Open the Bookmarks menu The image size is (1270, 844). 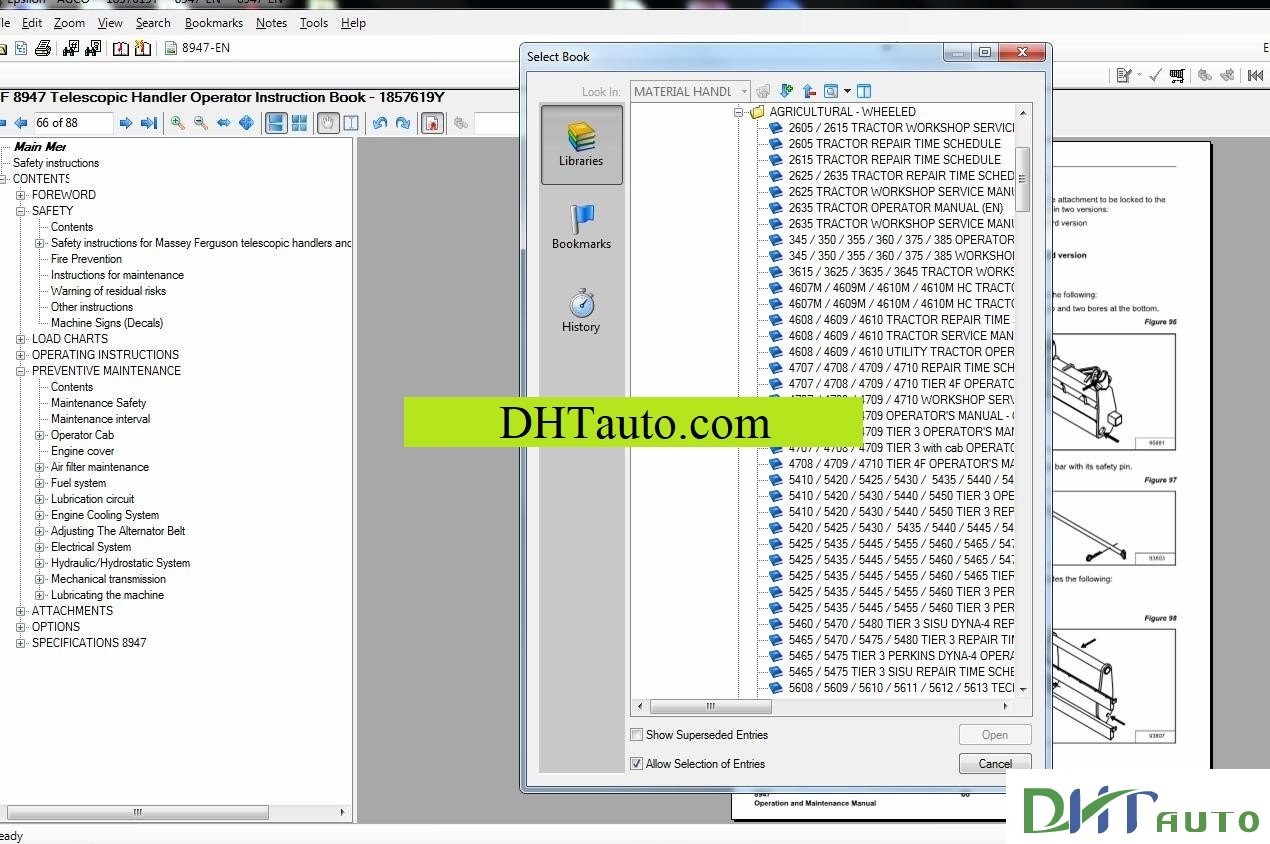pos(214,22)
